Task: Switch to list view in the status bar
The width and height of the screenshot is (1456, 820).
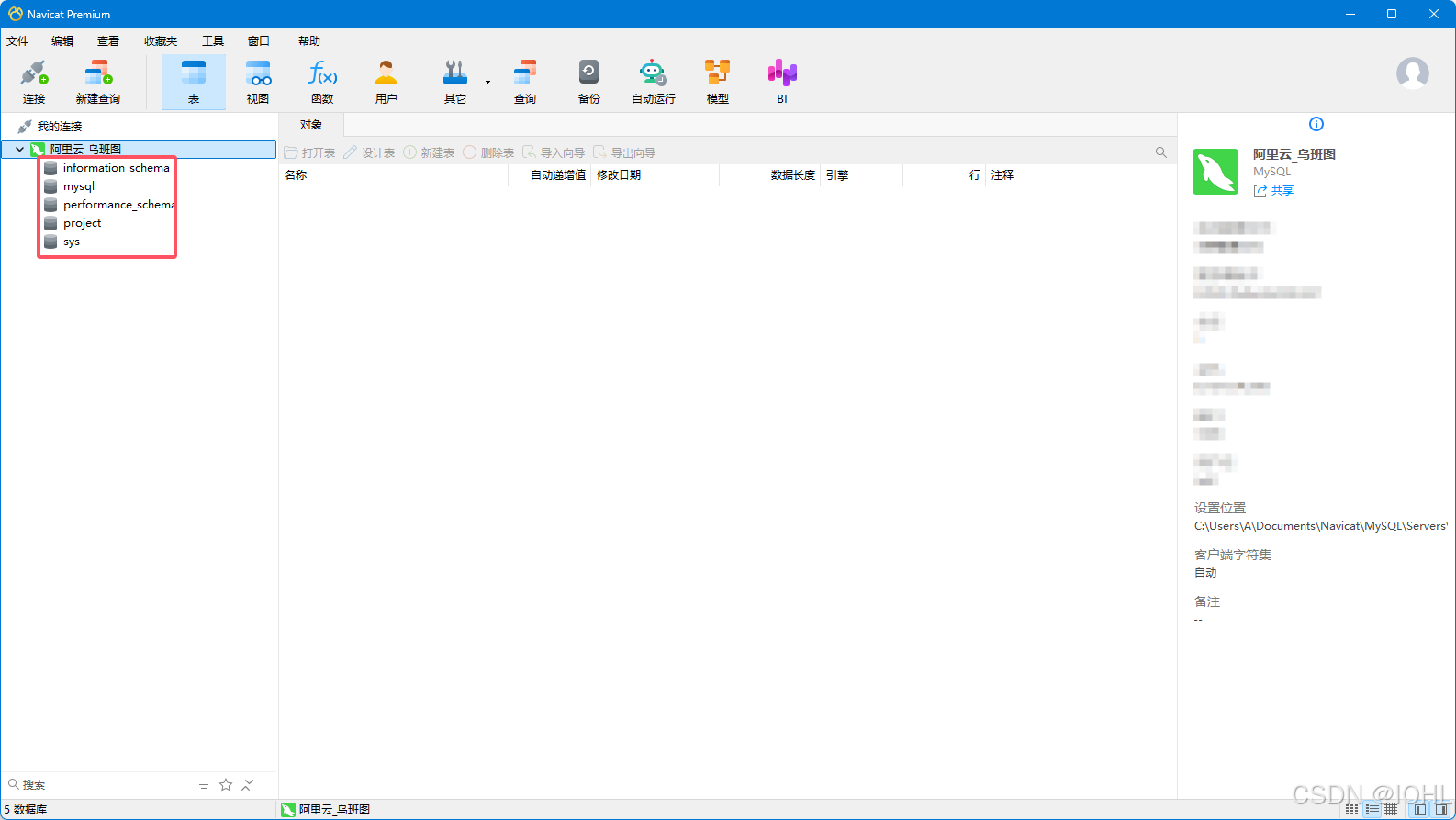Action: tap(1372, 809)
